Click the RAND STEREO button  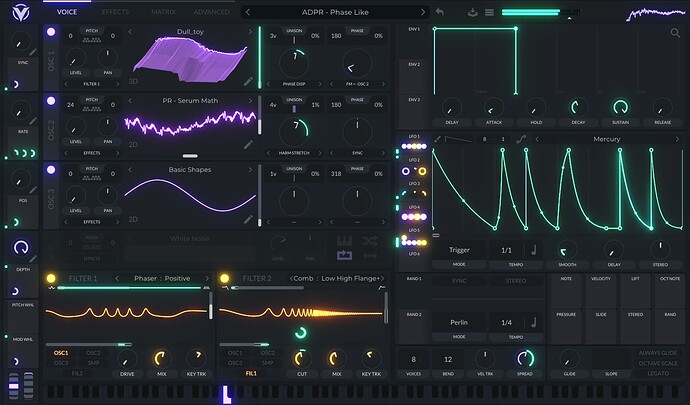[516, 281]
